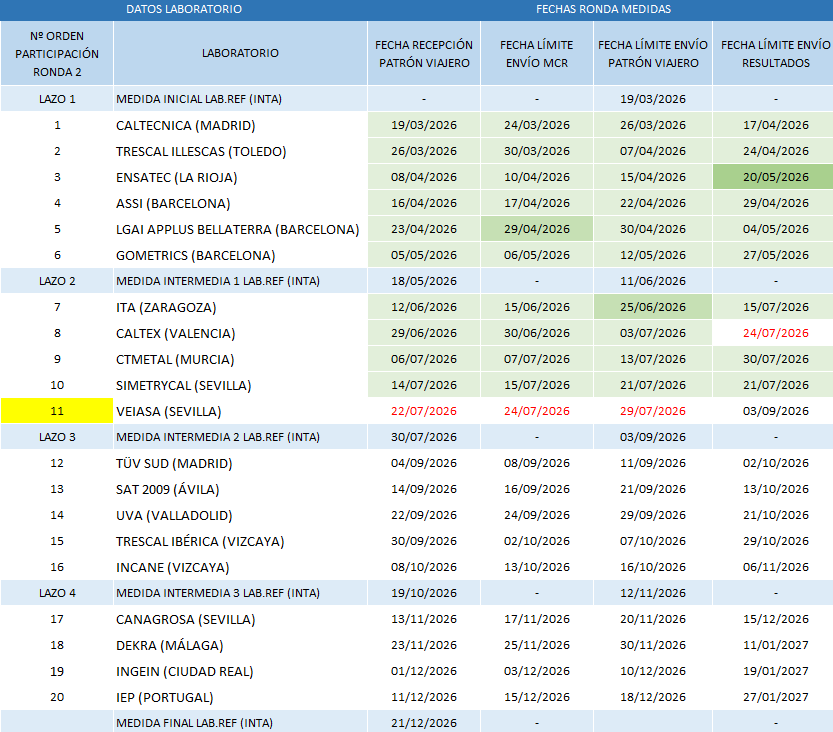833x732 pixels.
Task: Click FECHA LÍMITE ENVÍO MCR column header
Action: pyautogui.click(x=537, y=54)
